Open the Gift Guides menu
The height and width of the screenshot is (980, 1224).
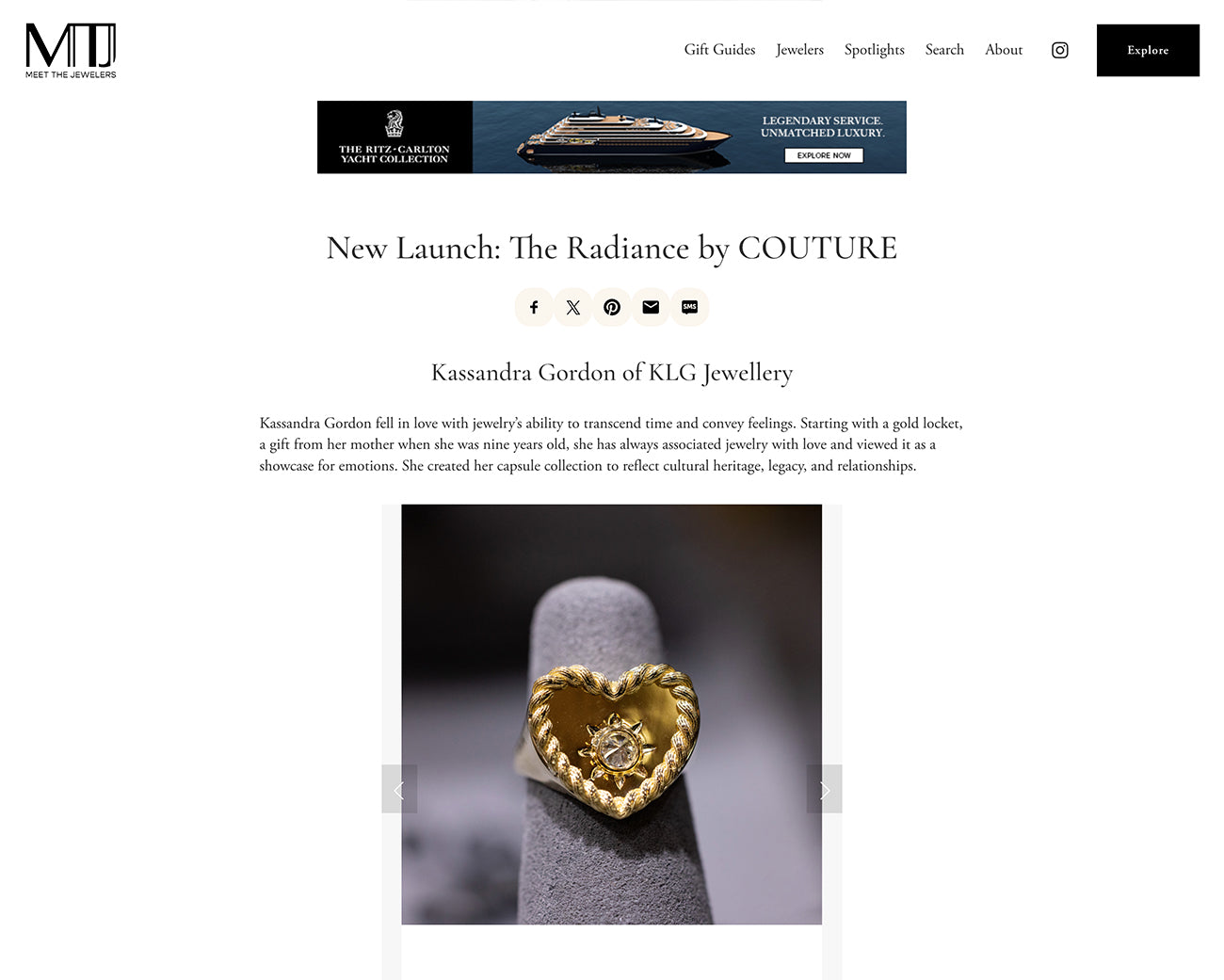point(719,50)
